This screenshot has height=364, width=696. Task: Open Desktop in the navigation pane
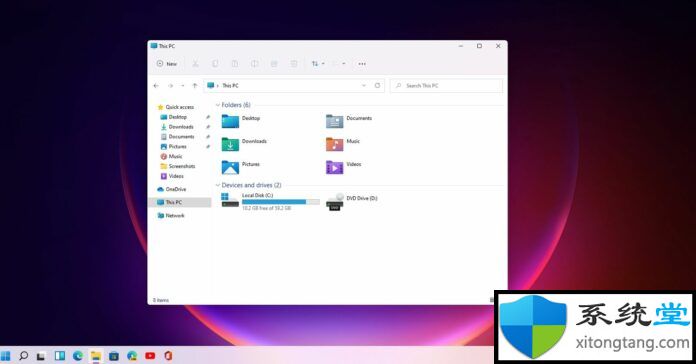(x=174, y=117)
